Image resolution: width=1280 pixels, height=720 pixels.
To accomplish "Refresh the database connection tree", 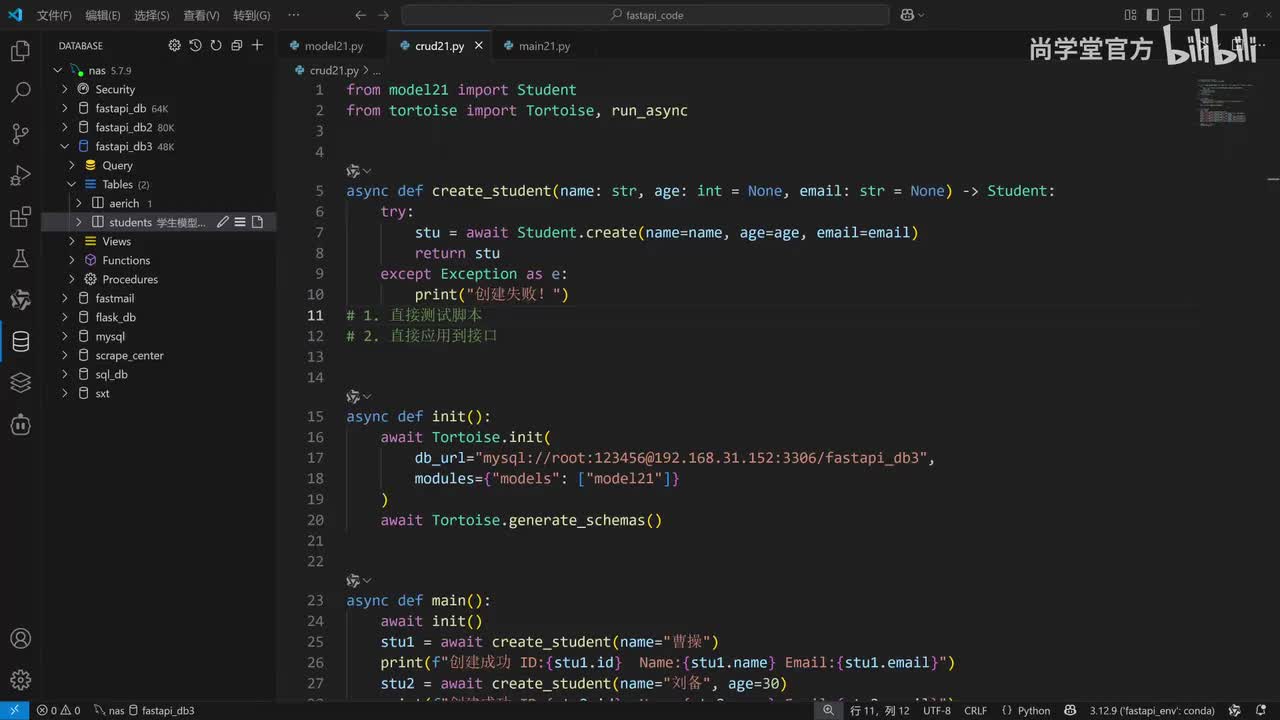I will pyautogui.click(x=216, y=46).
